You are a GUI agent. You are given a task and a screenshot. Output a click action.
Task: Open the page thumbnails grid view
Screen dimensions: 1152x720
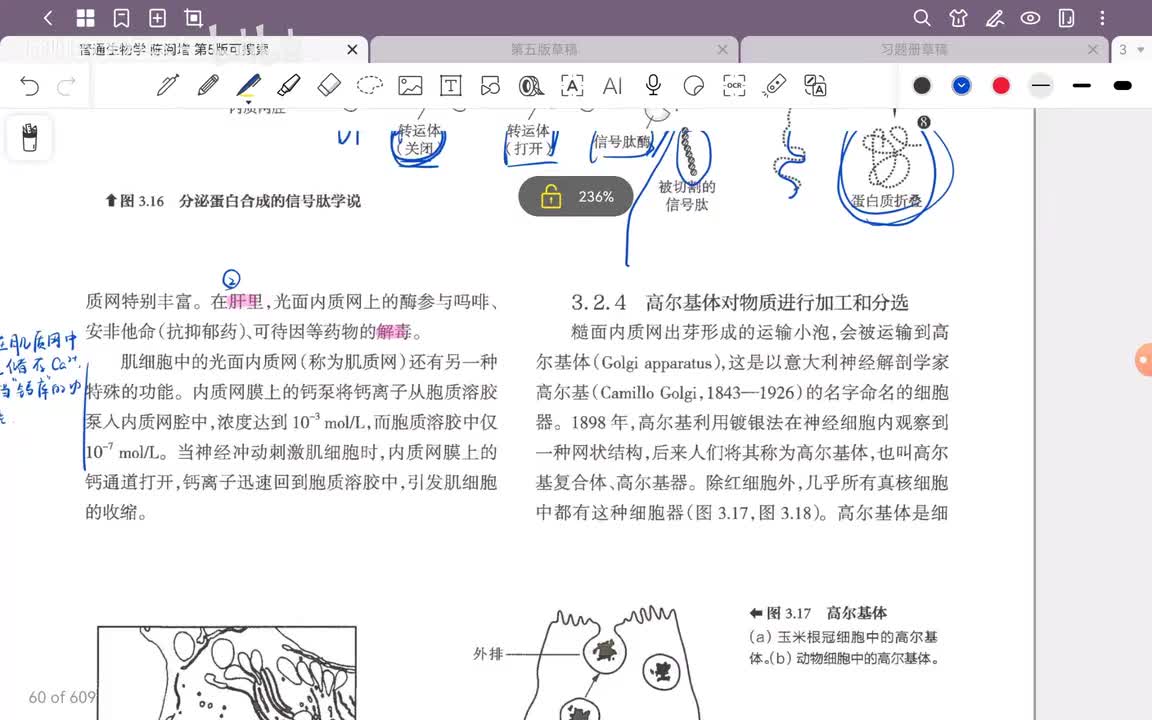click(86, 18)
